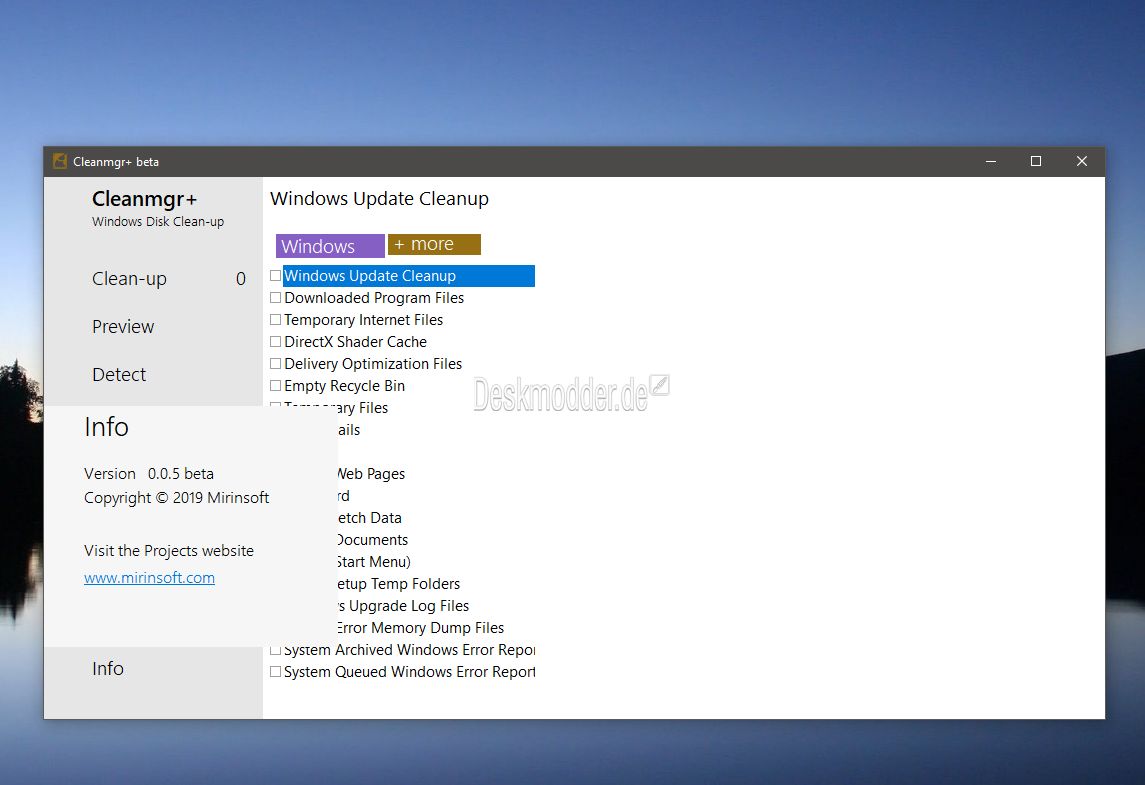Open the '+ more' tab
Viewport: 1145px width, 785px height.
pyautogui.click(x=434, y=245)
